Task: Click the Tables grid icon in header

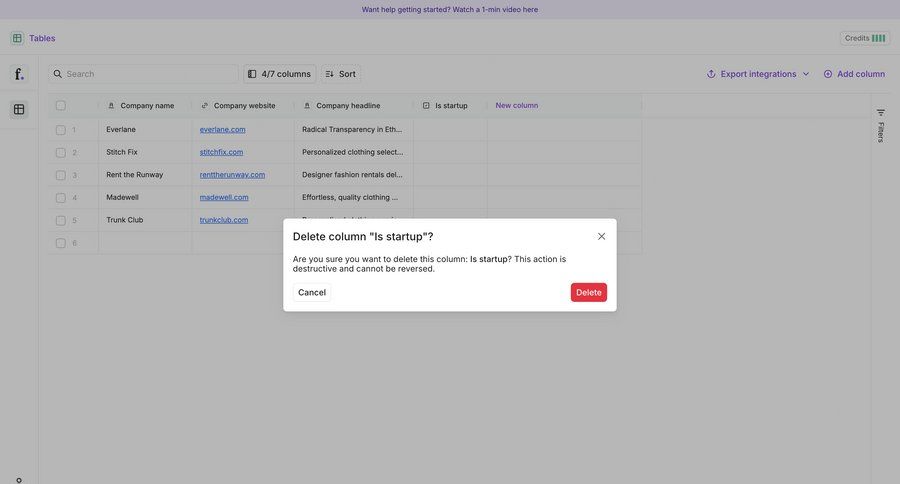Action: click(17, 38)
